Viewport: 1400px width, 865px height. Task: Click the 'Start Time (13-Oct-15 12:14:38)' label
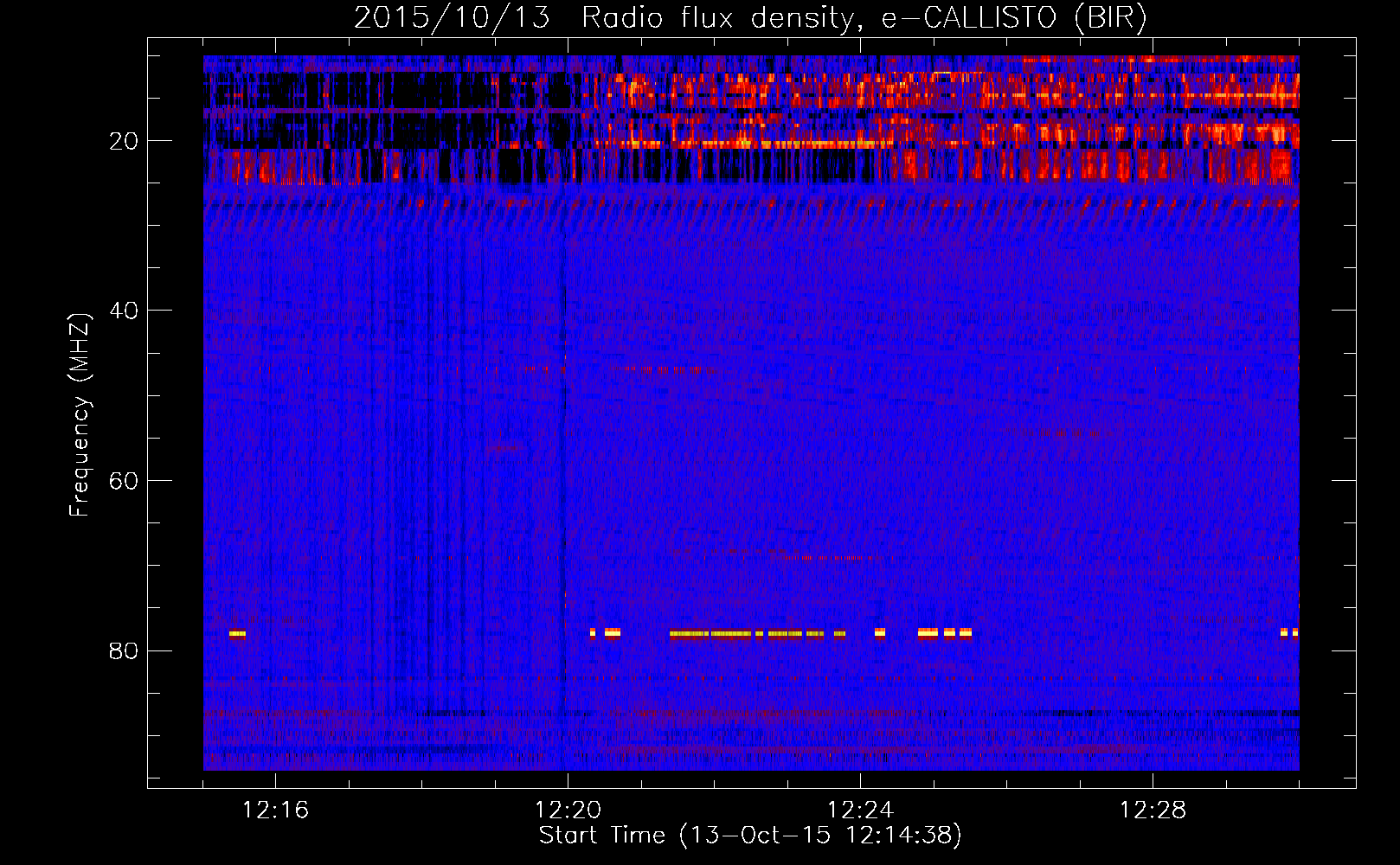(750, 836)
